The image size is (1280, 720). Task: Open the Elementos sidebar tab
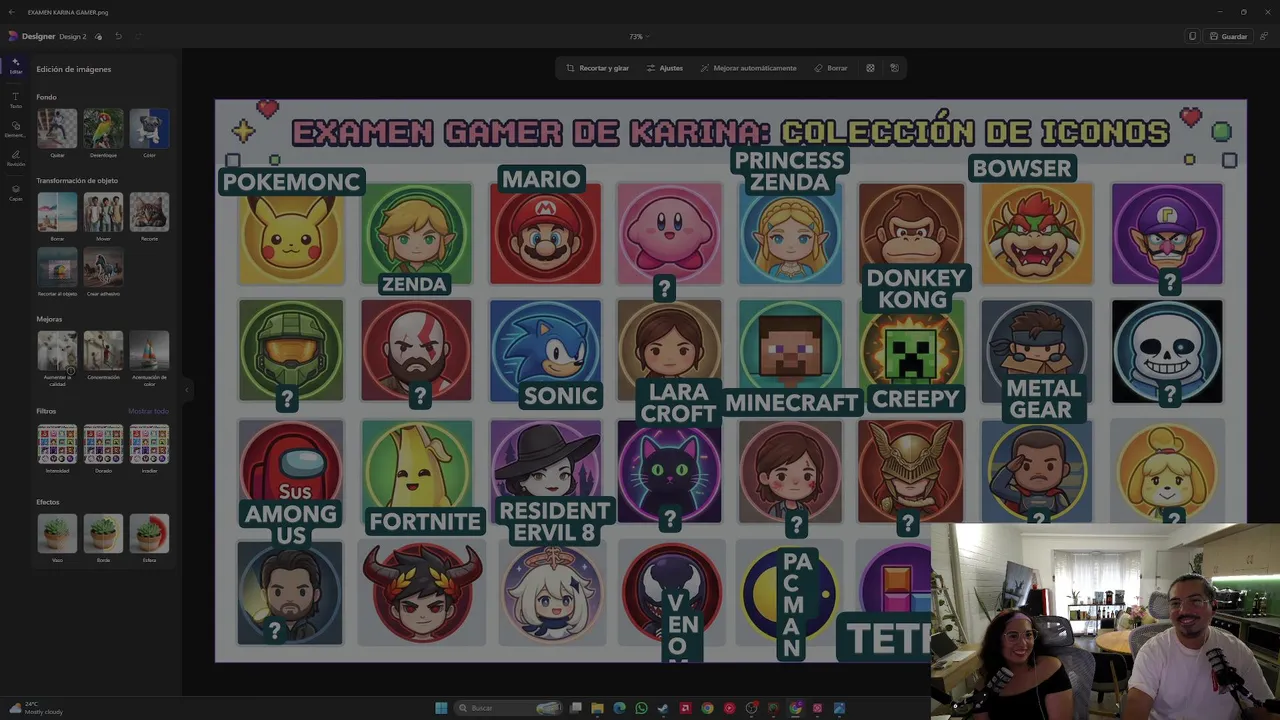point(15,130)
